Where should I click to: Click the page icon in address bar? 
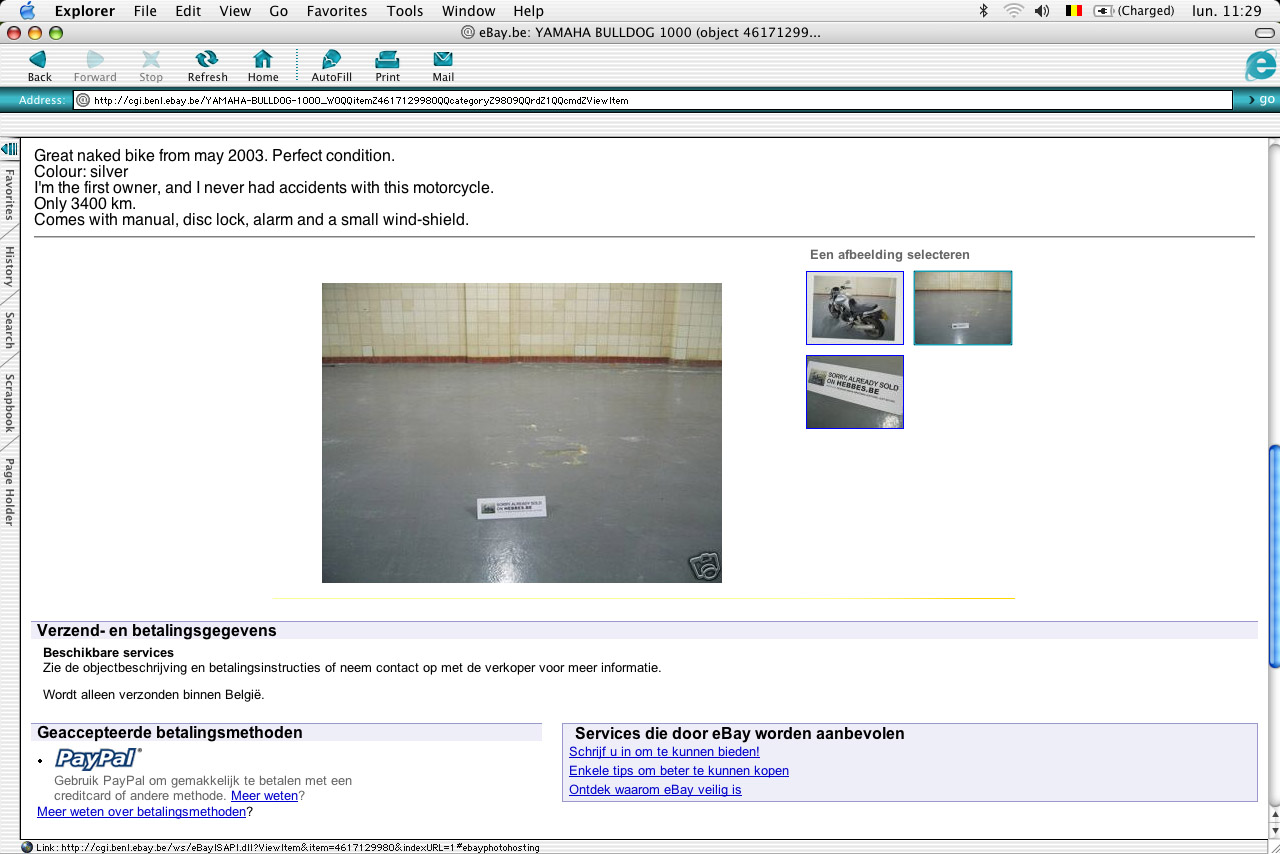coord(83,100)
